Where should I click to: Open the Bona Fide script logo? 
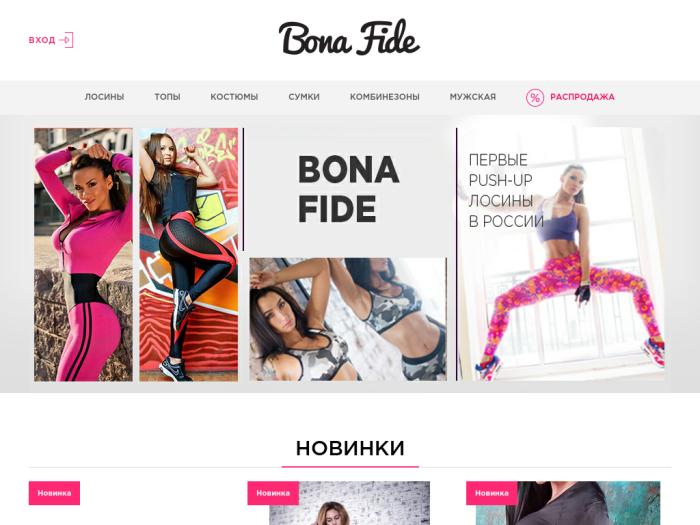[349, 38]
